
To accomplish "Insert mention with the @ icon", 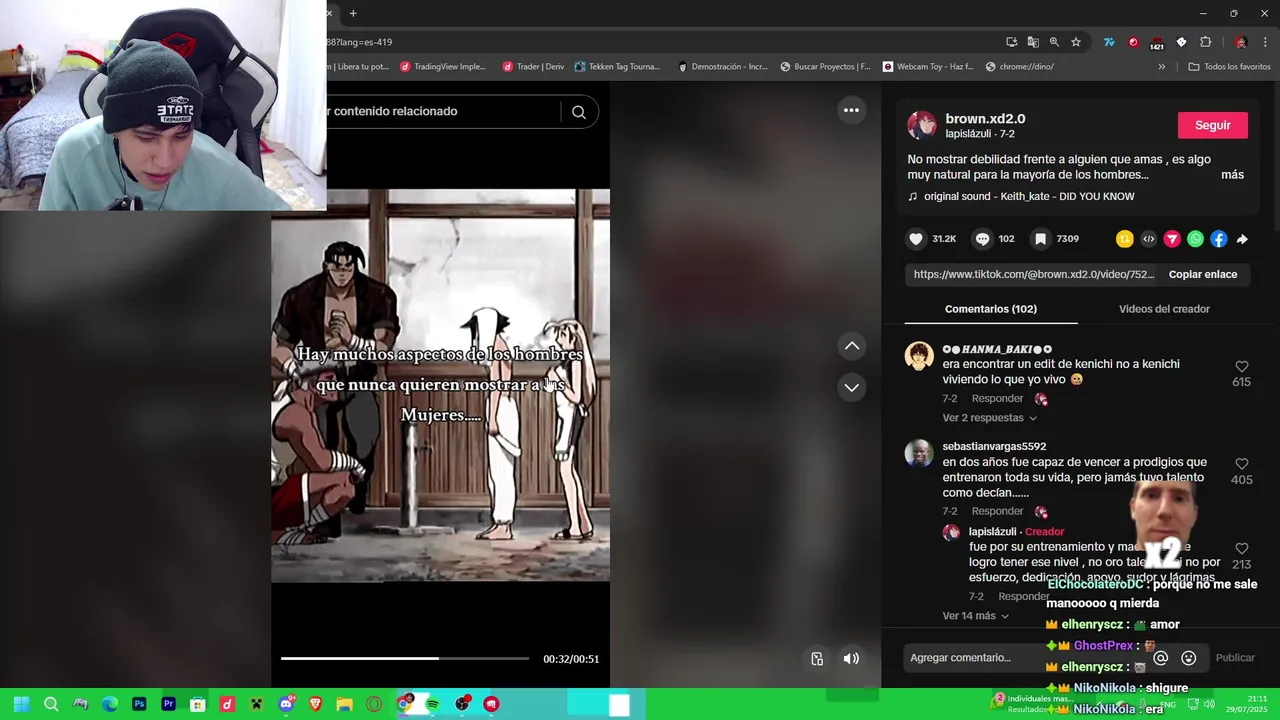I will [x=1161, y=658].
